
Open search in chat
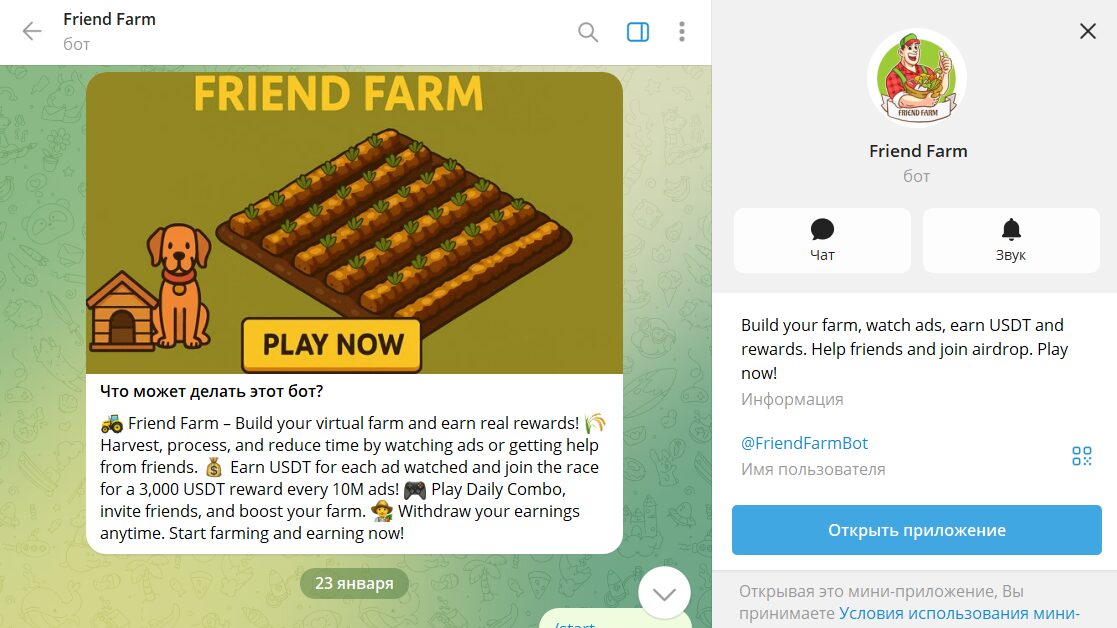(x=588, y=32)
